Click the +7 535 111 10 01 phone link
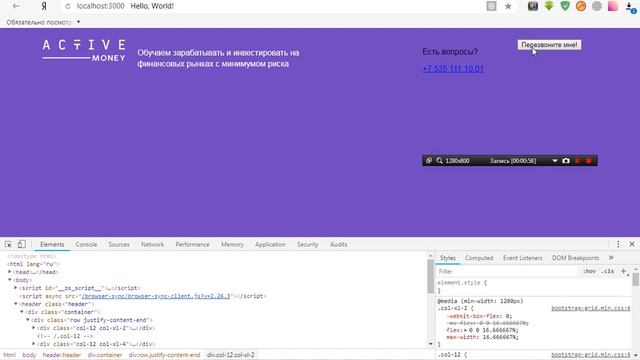640x360 pixels. click(x=453, y=69)
